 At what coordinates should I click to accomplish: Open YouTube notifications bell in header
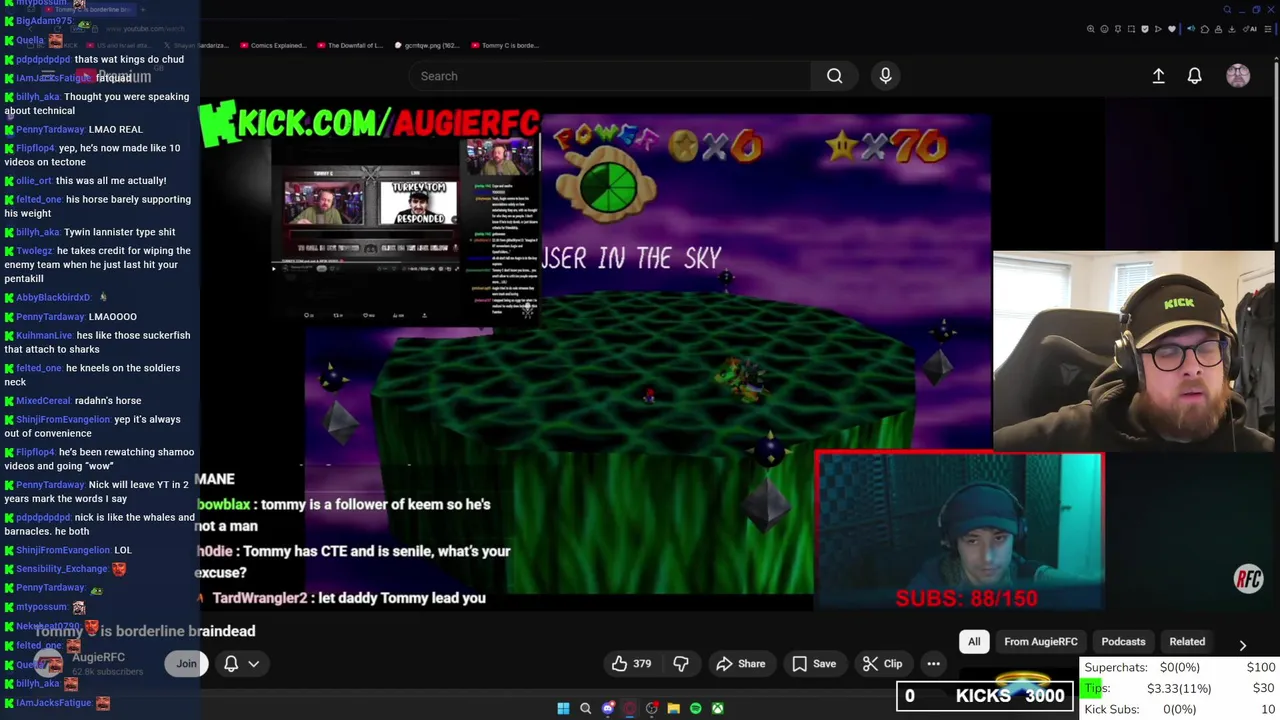[1194, 76]
